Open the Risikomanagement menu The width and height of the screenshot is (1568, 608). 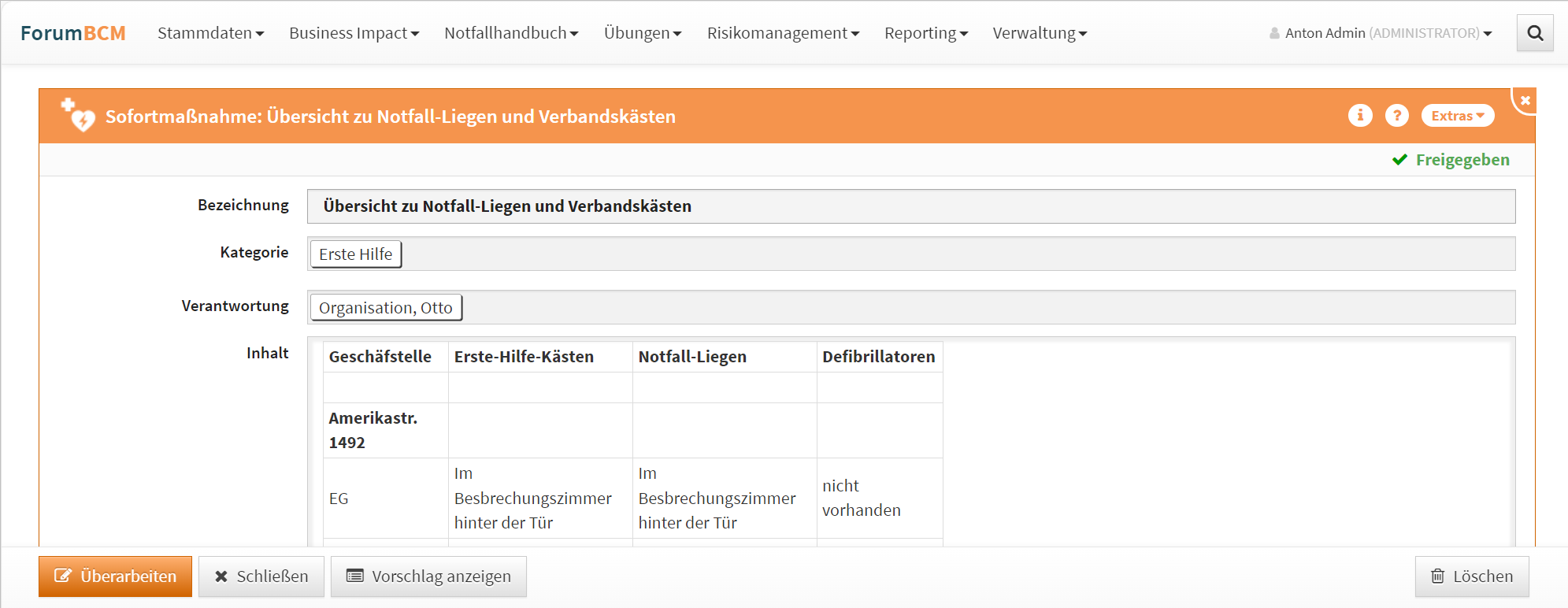coord(783,33)
